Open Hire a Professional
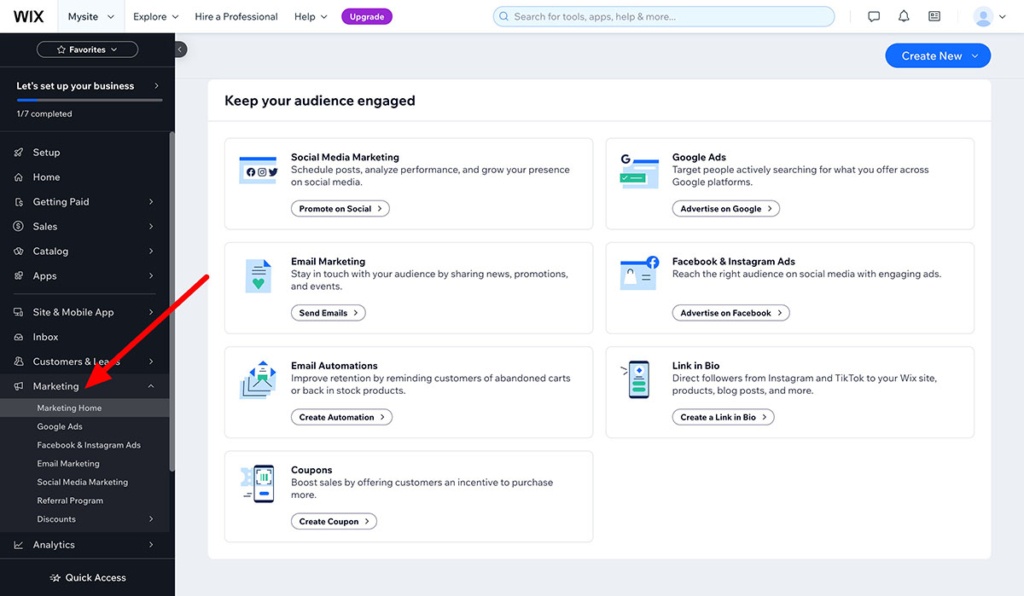The width and height of the screenshot is (1024, 596). [x=236, y=16]
